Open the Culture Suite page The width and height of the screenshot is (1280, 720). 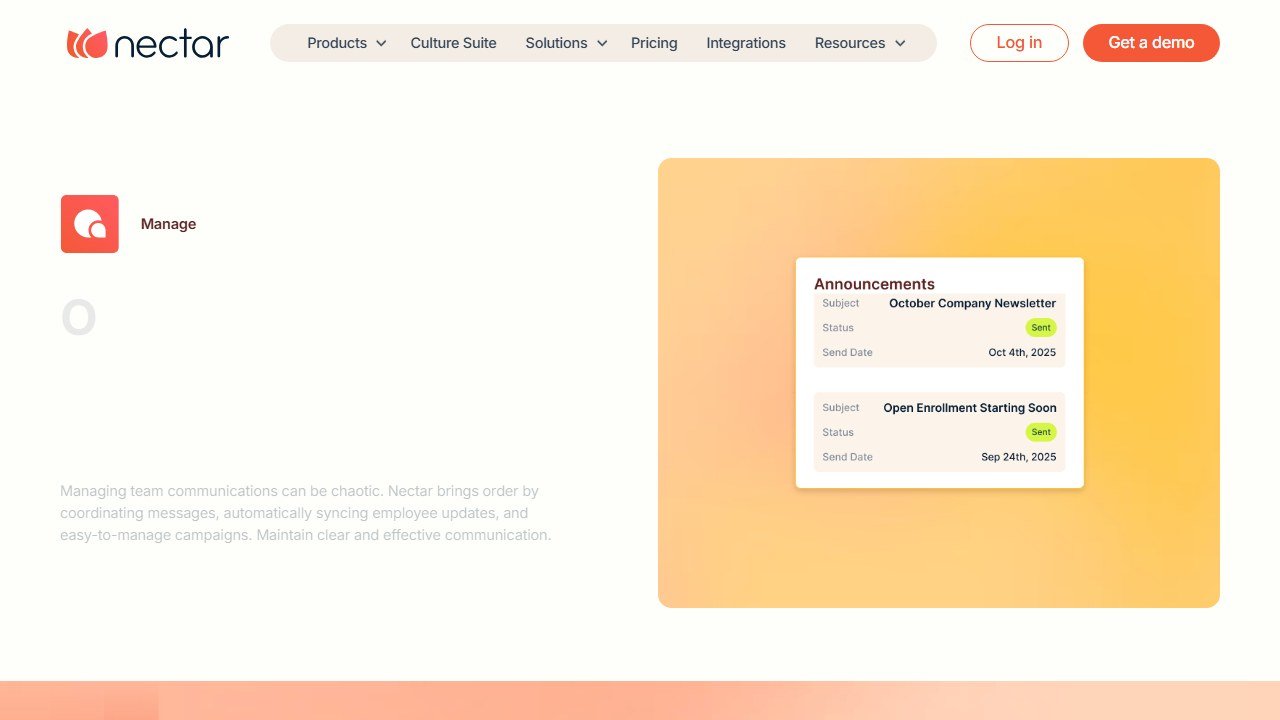(x=454, y=43)
